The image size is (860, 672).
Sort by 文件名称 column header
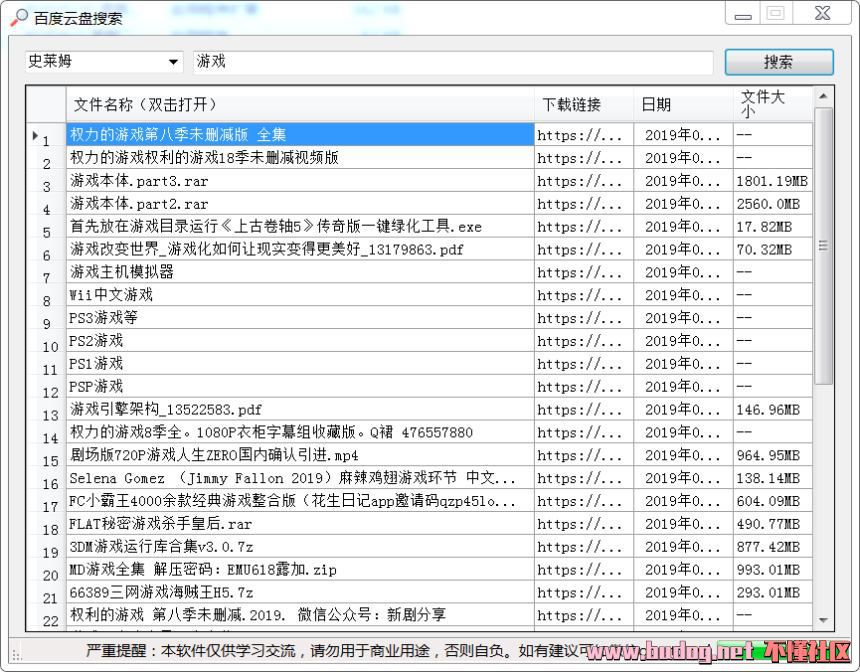click(300, 104)
